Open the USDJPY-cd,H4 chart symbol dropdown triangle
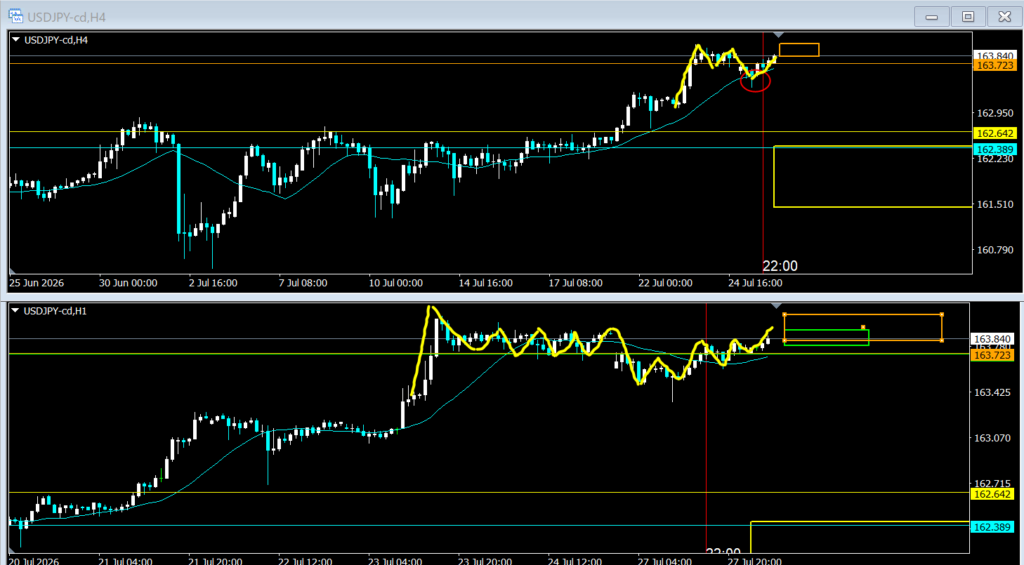 pos(16,40)
